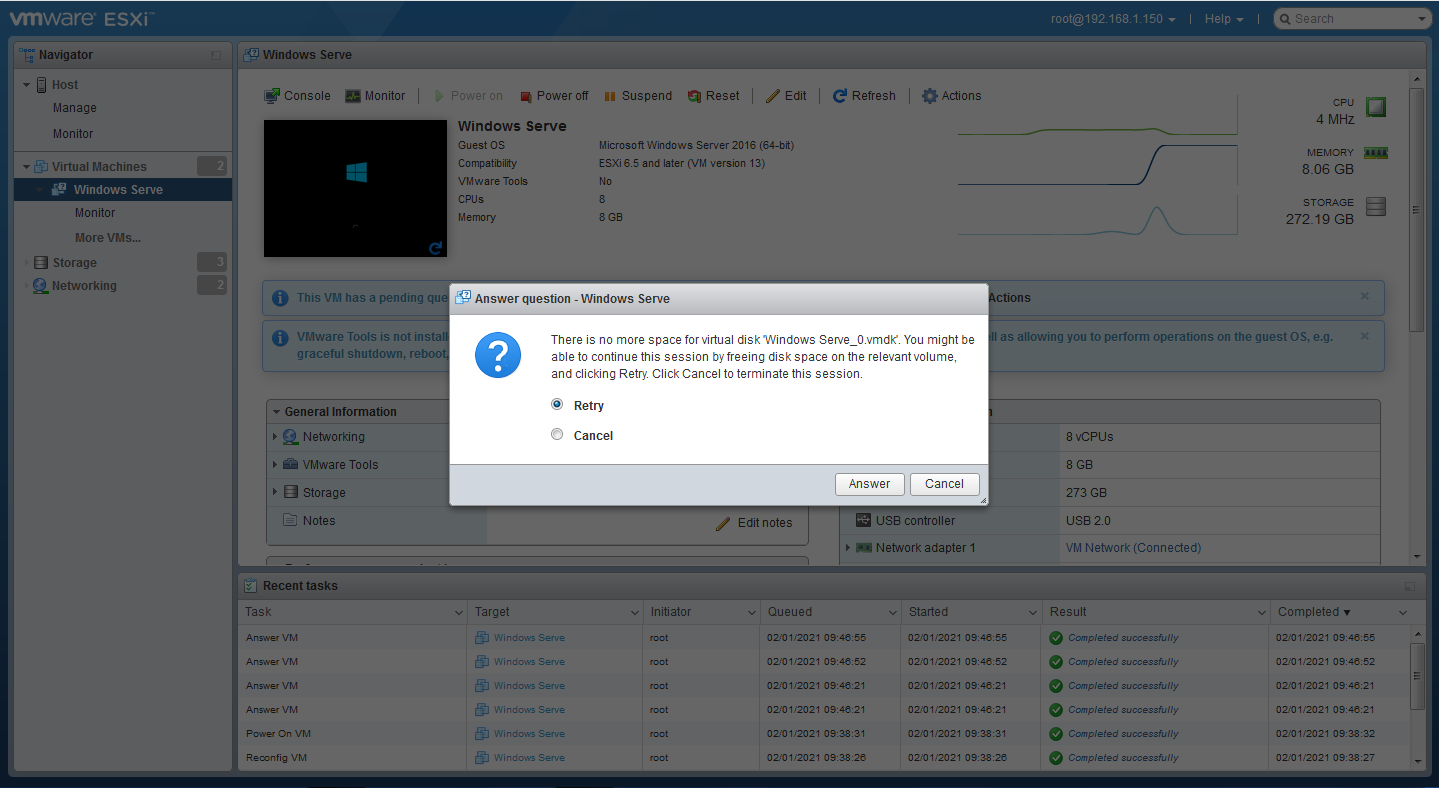Expand the Networking navigator arrow
The image size is (1439, 788).
coord(26,286)
